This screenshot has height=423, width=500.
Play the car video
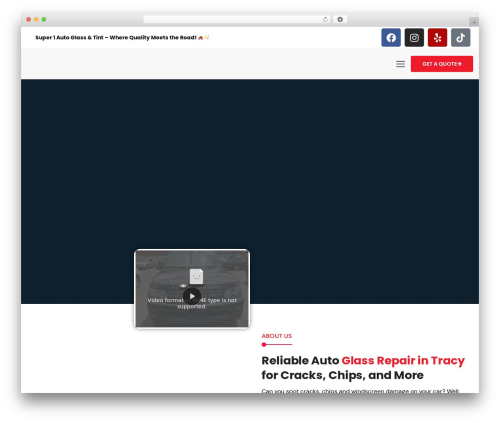[192, 296]
